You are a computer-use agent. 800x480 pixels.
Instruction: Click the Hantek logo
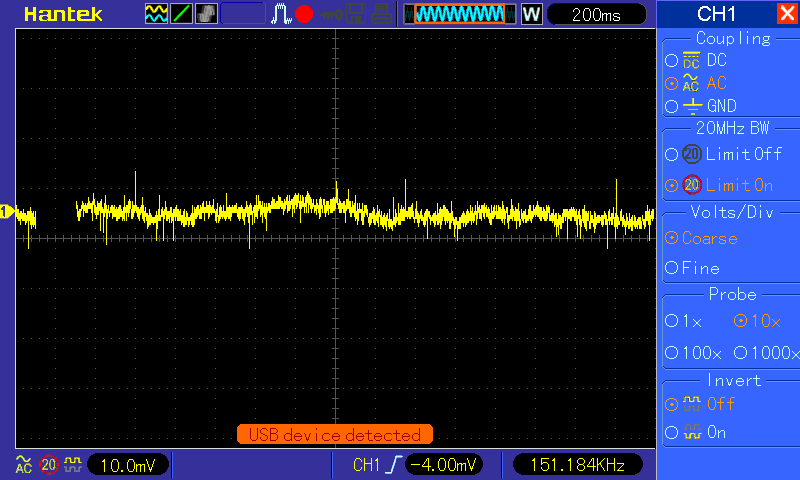(x=63, y=14)
